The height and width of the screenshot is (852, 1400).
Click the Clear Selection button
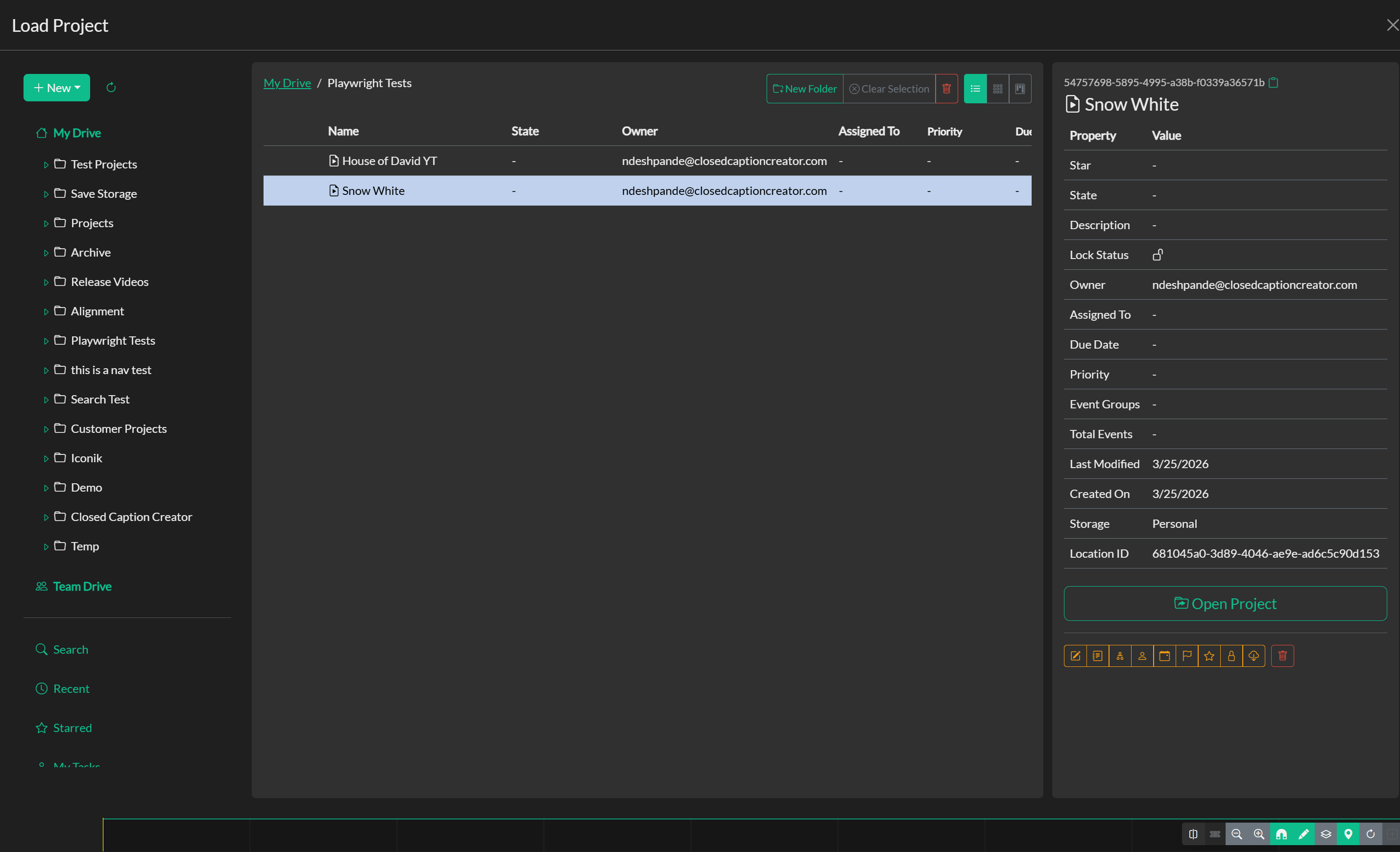889,89
